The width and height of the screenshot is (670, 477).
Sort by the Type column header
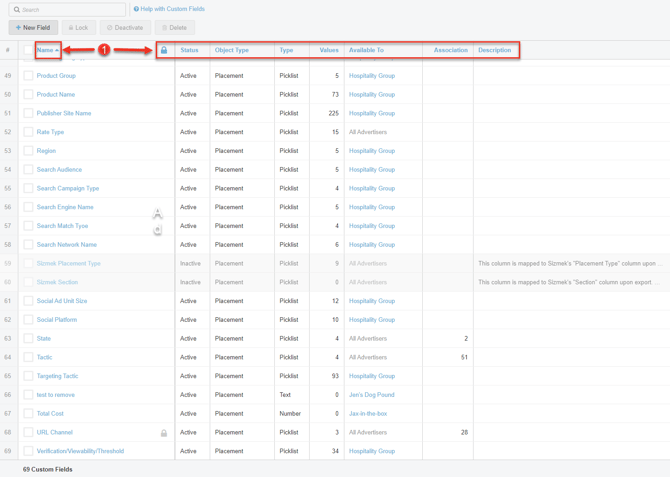click(286, 50)
